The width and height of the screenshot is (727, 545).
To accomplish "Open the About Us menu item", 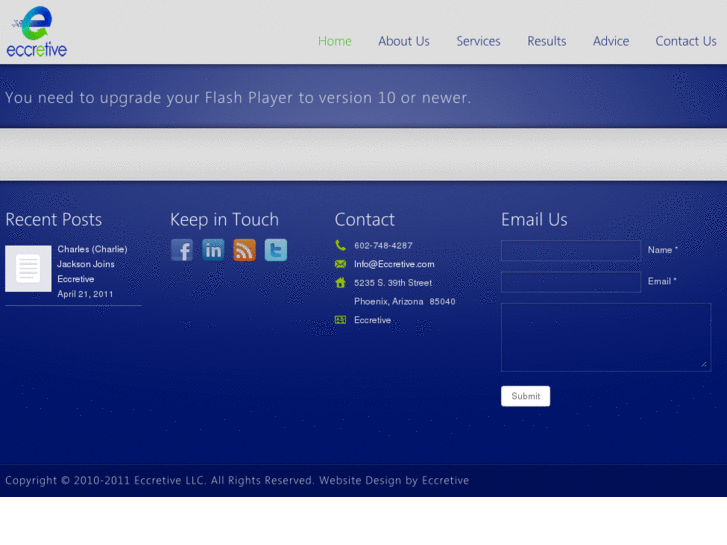I will (x=404, y=41).
